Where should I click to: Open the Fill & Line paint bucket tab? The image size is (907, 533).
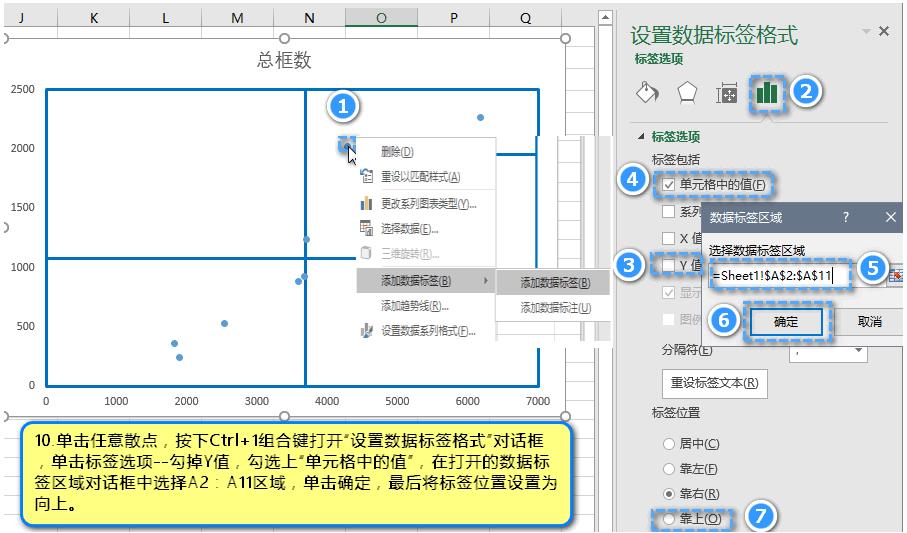pos(647,93)
